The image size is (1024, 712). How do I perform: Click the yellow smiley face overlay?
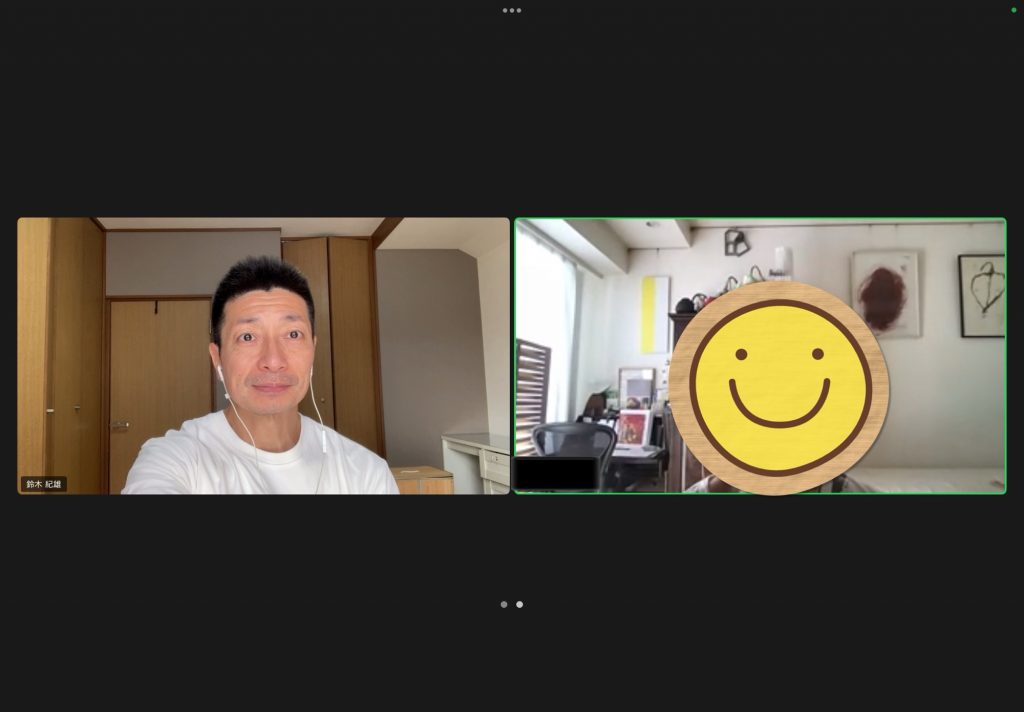pyautogui.click(x=779, y=387)
